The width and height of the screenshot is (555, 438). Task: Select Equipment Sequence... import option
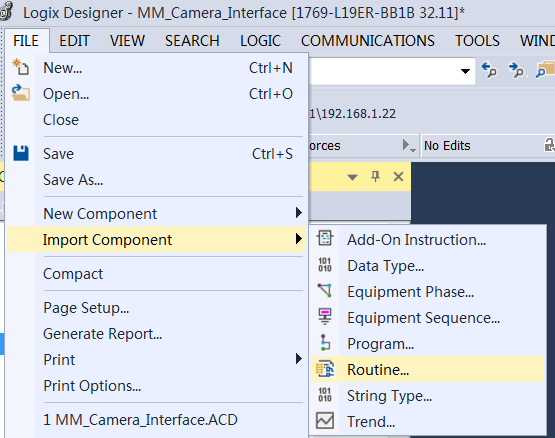(428, 318)
